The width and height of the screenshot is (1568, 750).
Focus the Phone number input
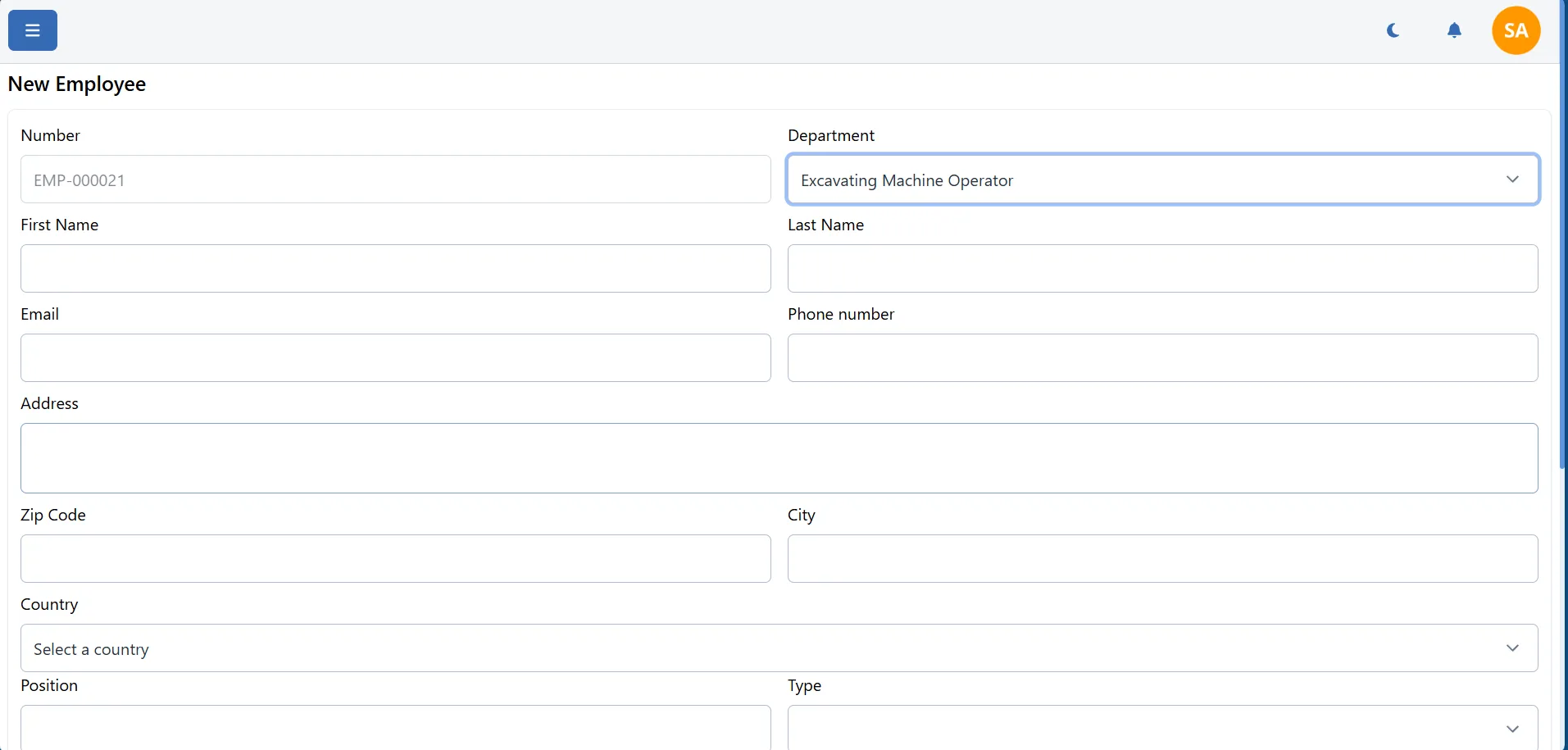[1161, 357]
